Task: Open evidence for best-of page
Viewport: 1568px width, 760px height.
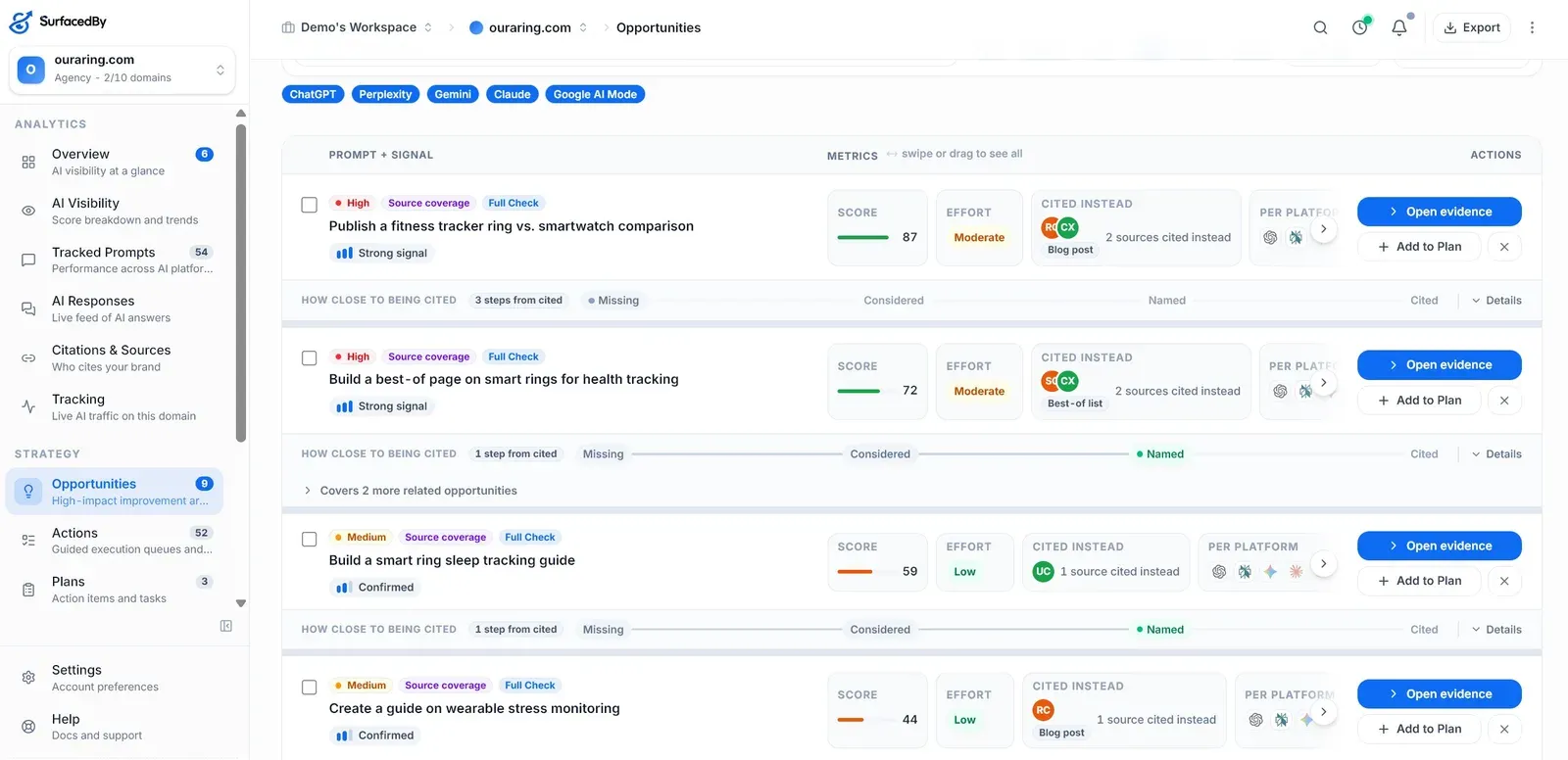Action: click(1439, 365)
